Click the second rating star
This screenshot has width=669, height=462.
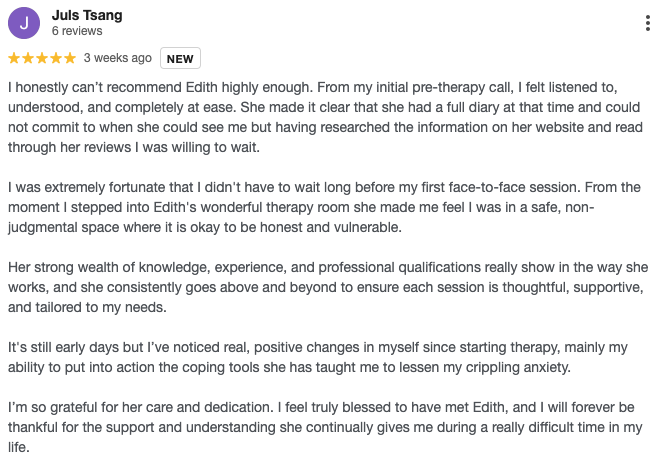[27, 58]
